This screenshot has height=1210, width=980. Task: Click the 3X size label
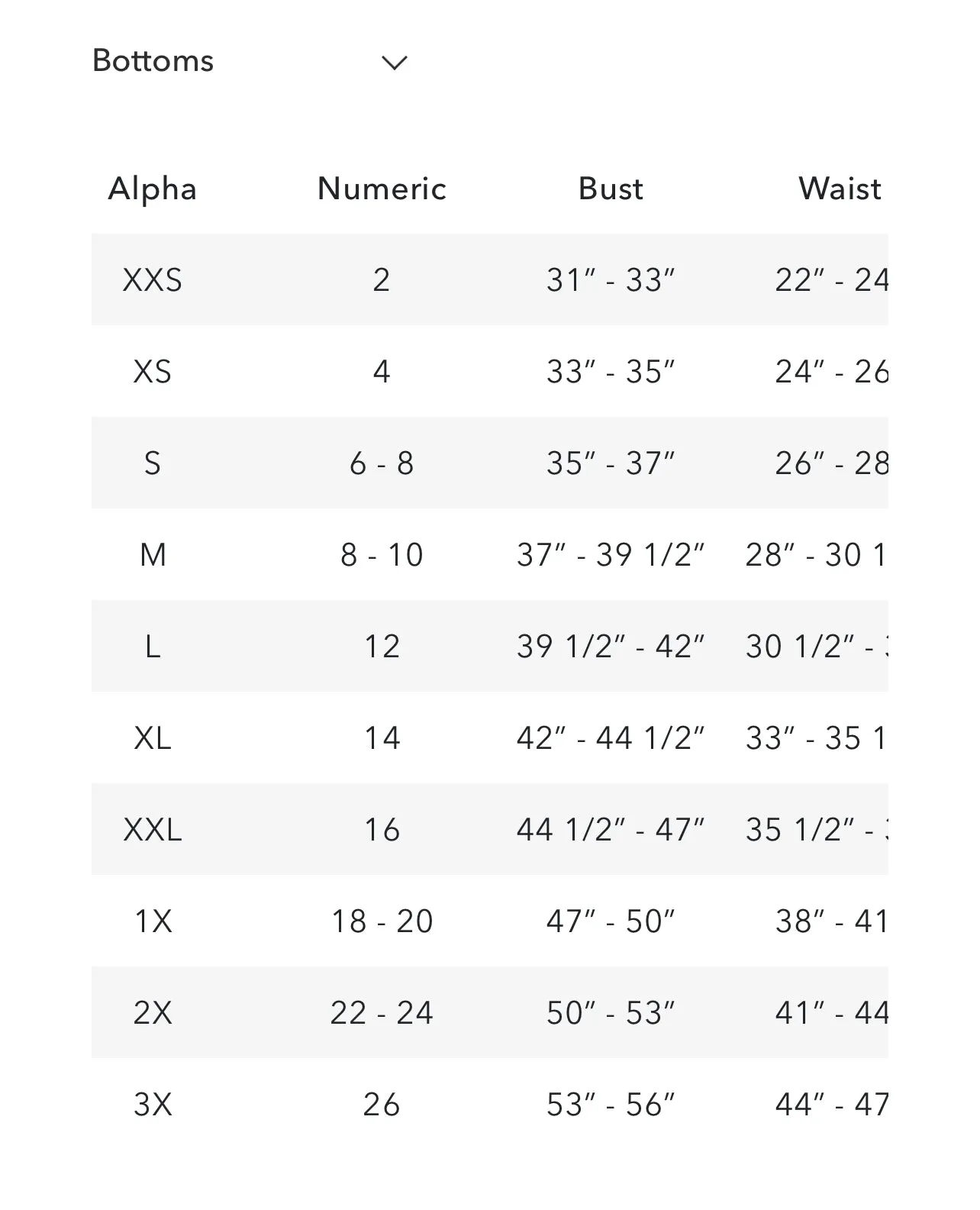point(153,1105)
